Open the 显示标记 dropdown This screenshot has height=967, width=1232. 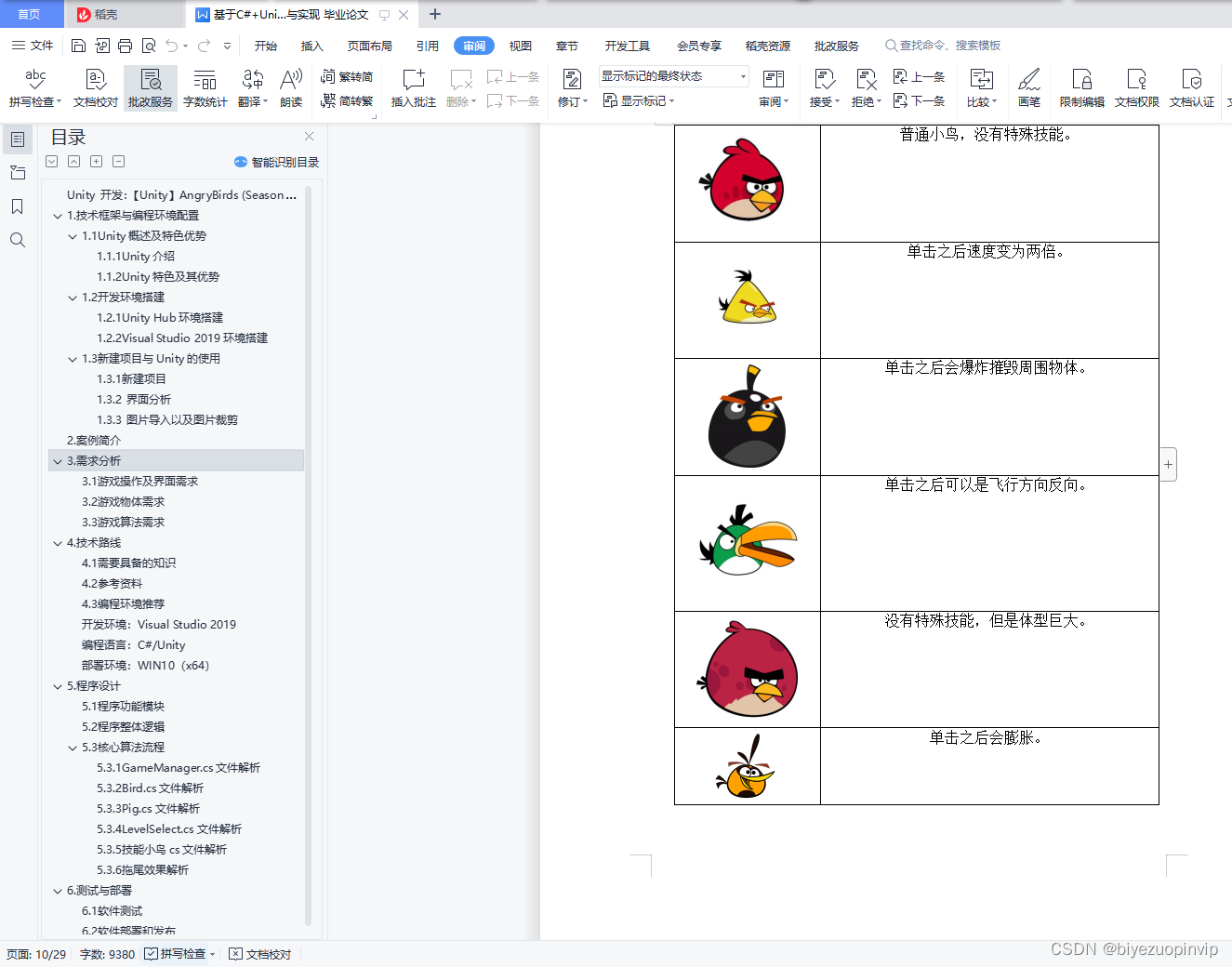(x=639, y=100)
